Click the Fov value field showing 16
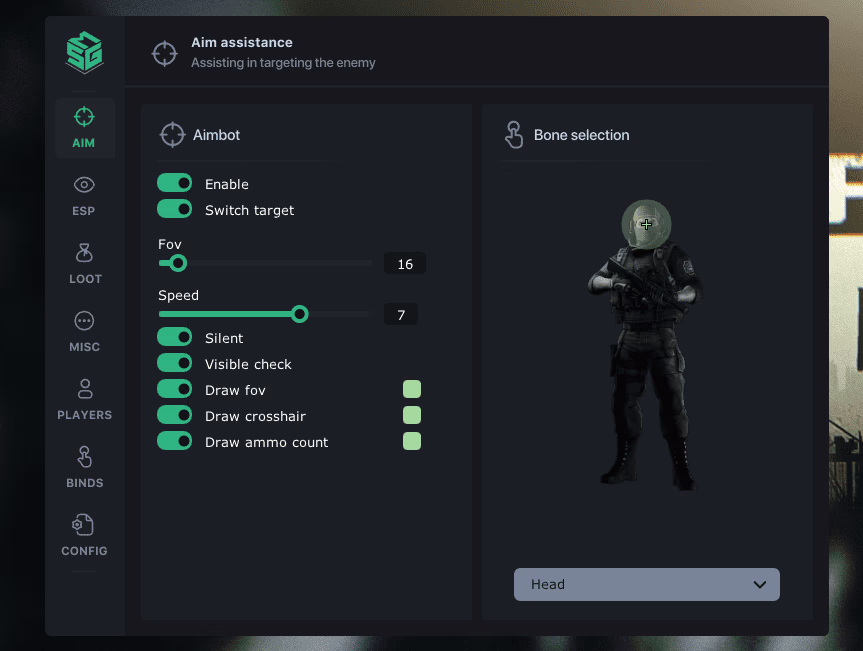Image resolution: width=863 pixels, height=651 pixels. (405, 264)
